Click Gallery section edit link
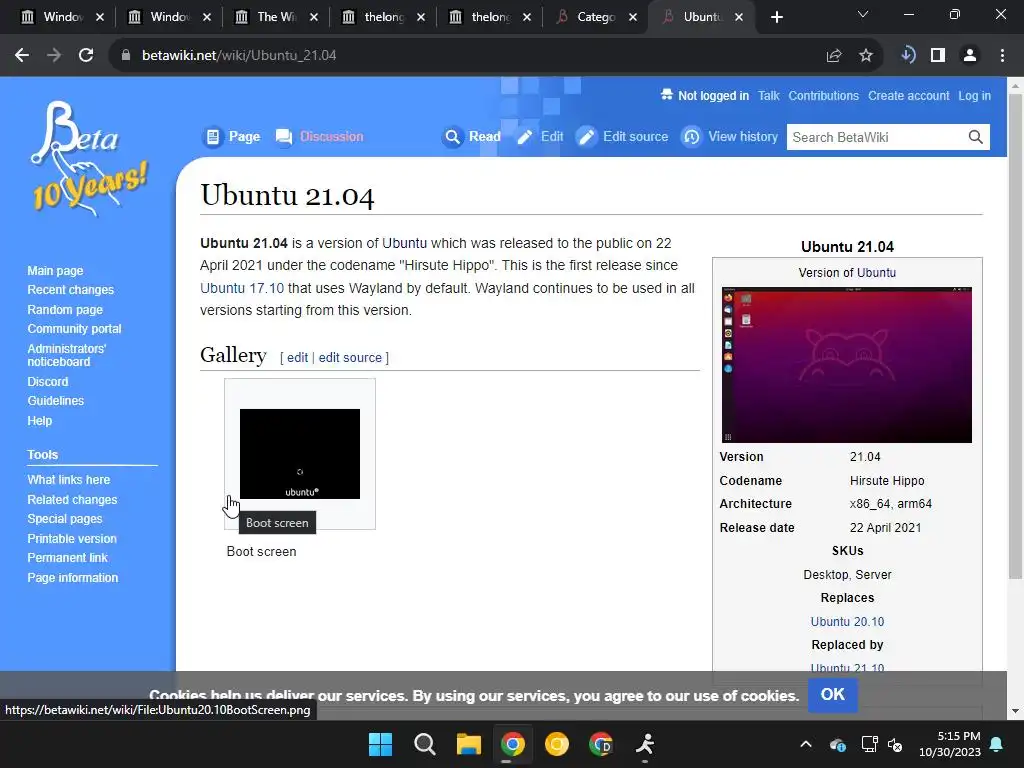This screenshot has height=768, width=1024. (x=297, y=358)
